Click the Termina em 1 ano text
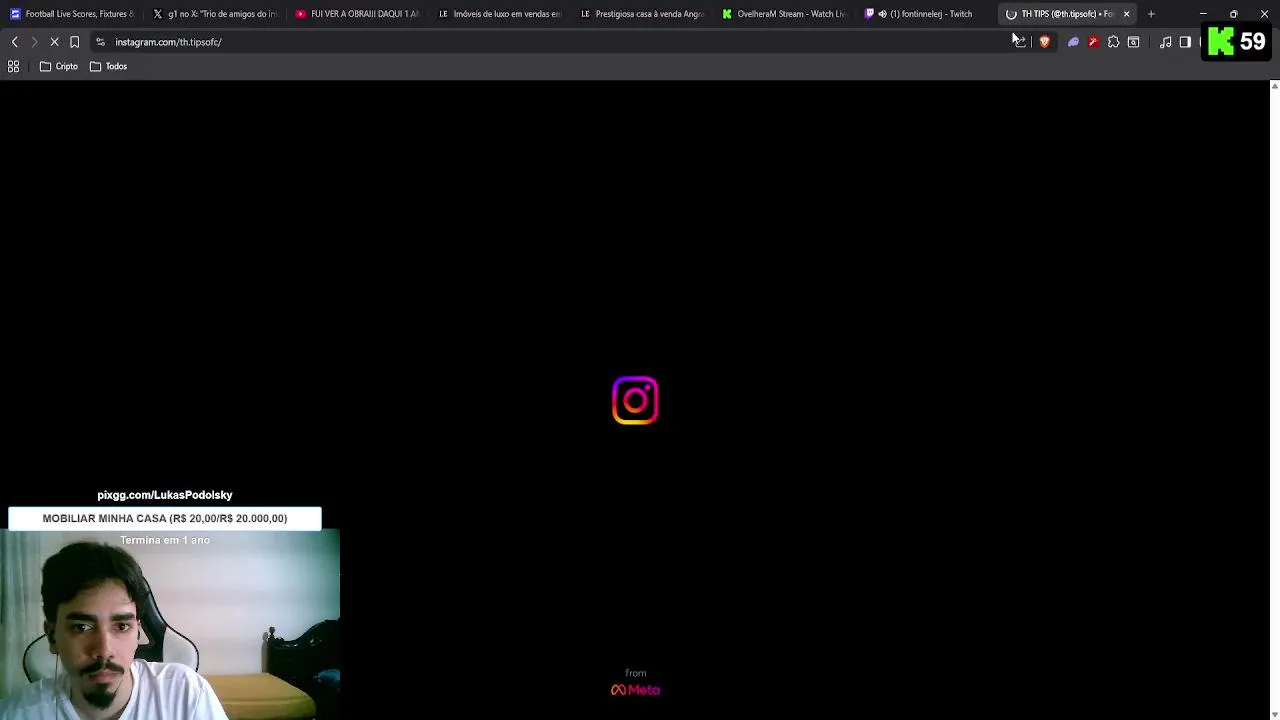This screenshot has width=1280, height=720. click(165, 540)
